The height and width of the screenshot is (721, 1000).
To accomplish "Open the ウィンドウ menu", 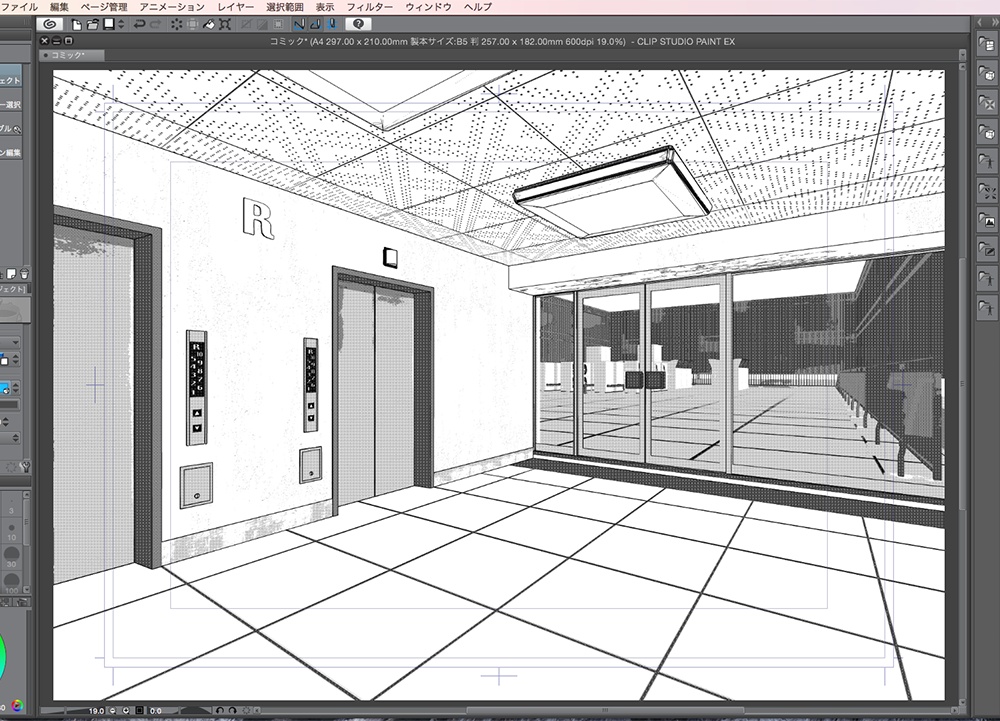I will point(428,7).
